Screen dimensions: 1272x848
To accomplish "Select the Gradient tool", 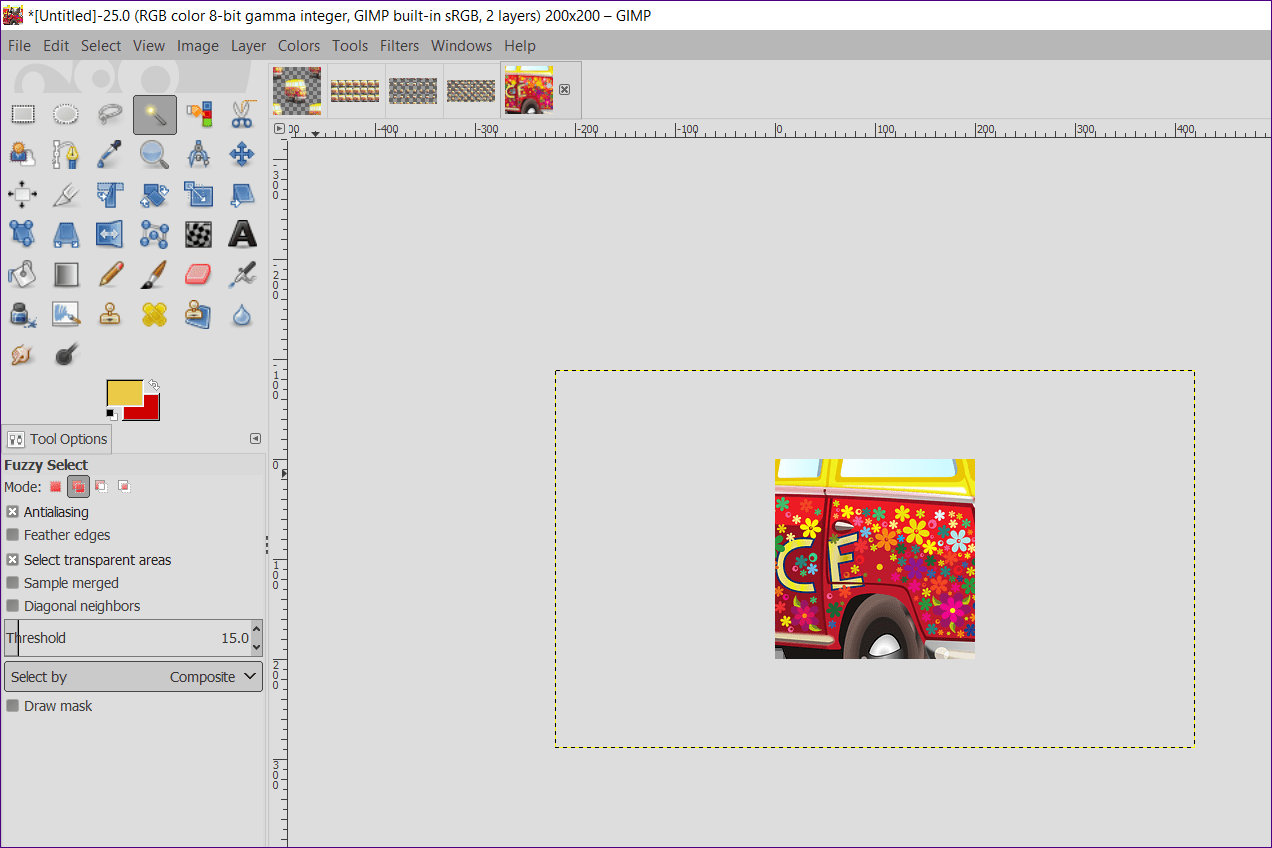I will coord(66,274).
